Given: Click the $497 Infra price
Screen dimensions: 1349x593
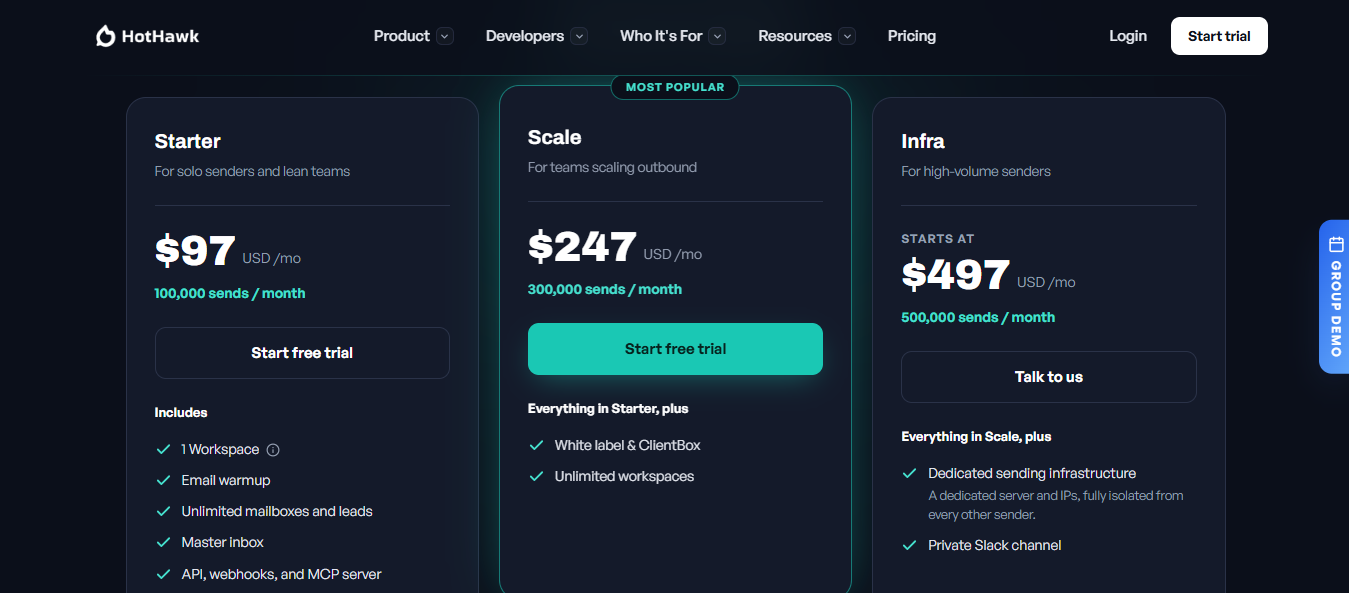Looking at the screenshot, I should point(955,274).
